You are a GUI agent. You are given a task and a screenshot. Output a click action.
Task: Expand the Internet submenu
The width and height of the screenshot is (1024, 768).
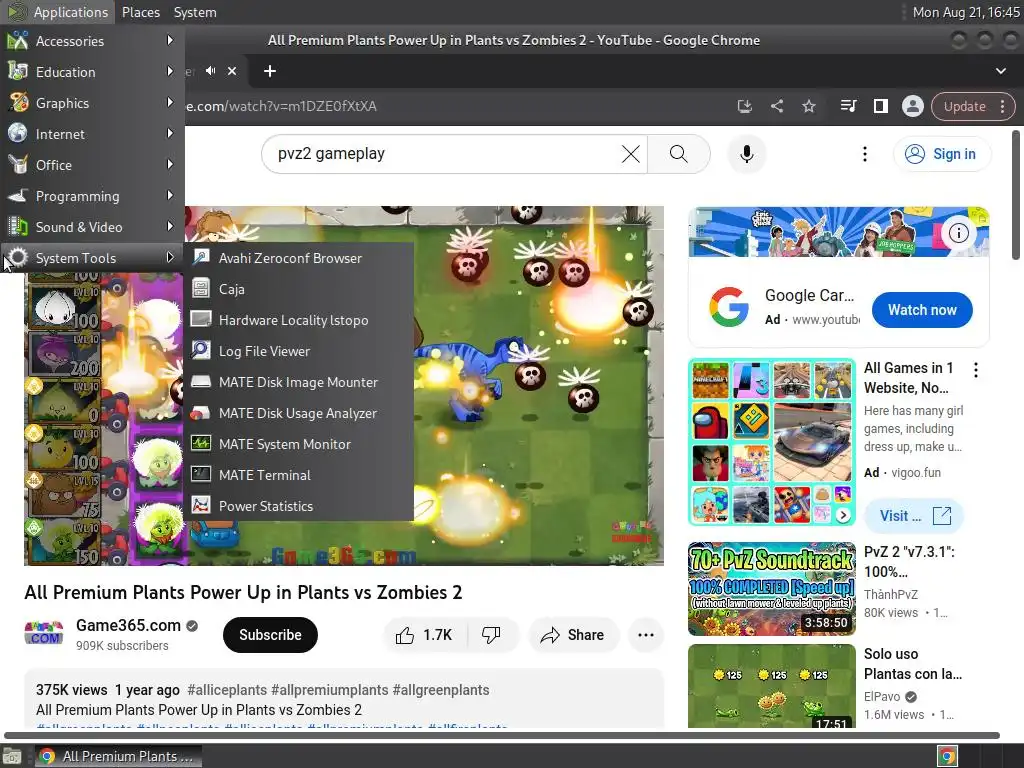pyautogui.click(x=92, y=134)
